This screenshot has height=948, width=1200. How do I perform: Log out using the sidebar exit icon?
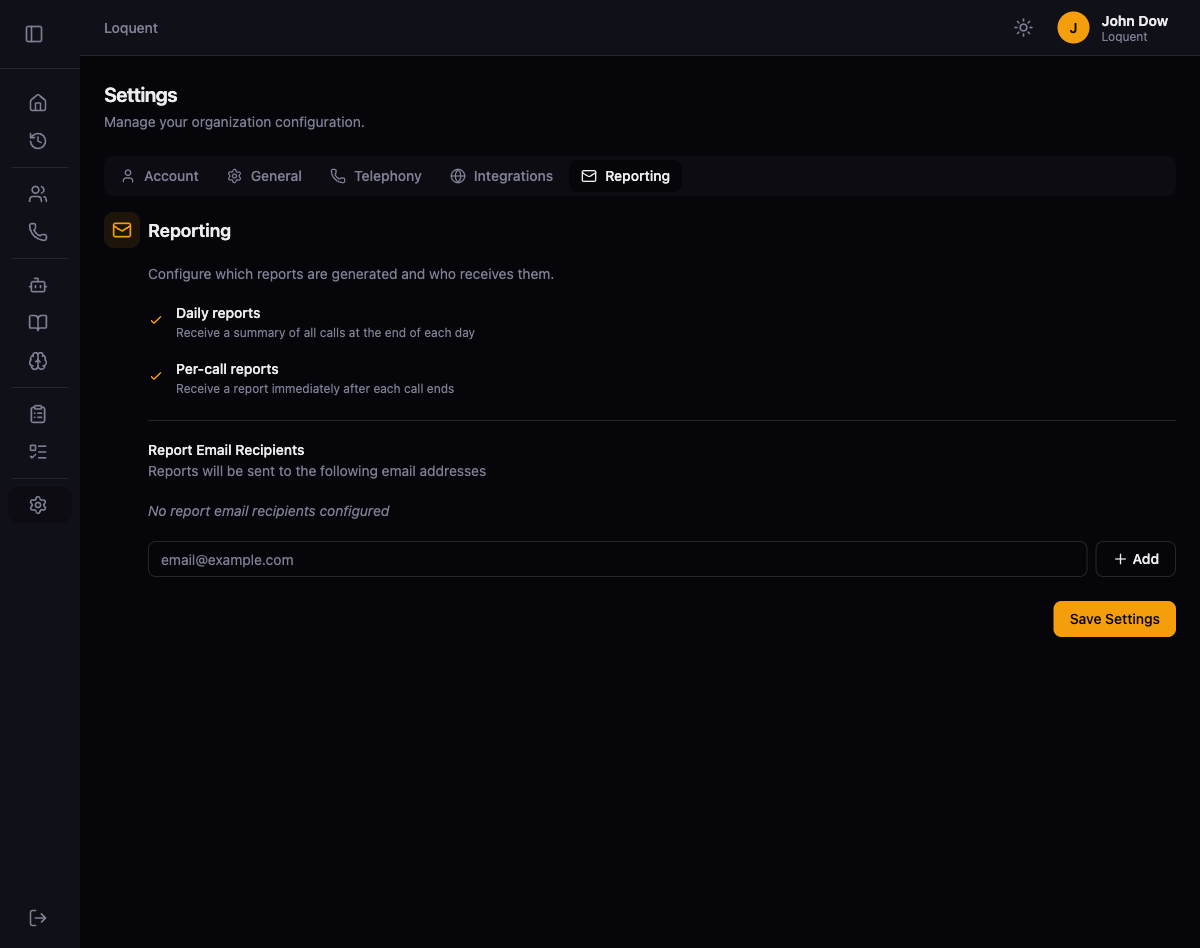(x=38, y=917)
